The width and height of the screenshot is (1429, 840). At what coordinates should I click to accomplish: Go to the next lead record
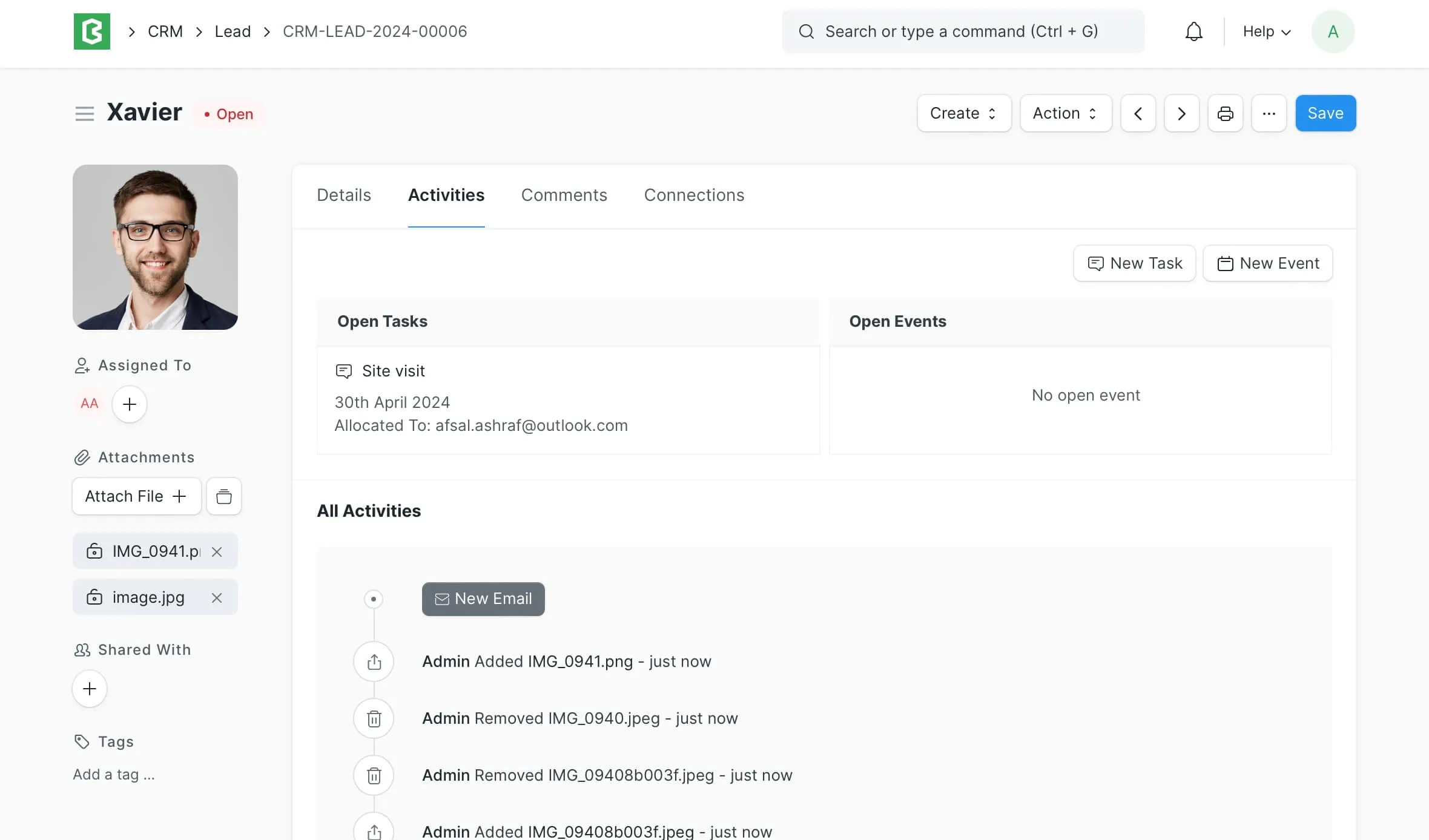point(1181,113)
